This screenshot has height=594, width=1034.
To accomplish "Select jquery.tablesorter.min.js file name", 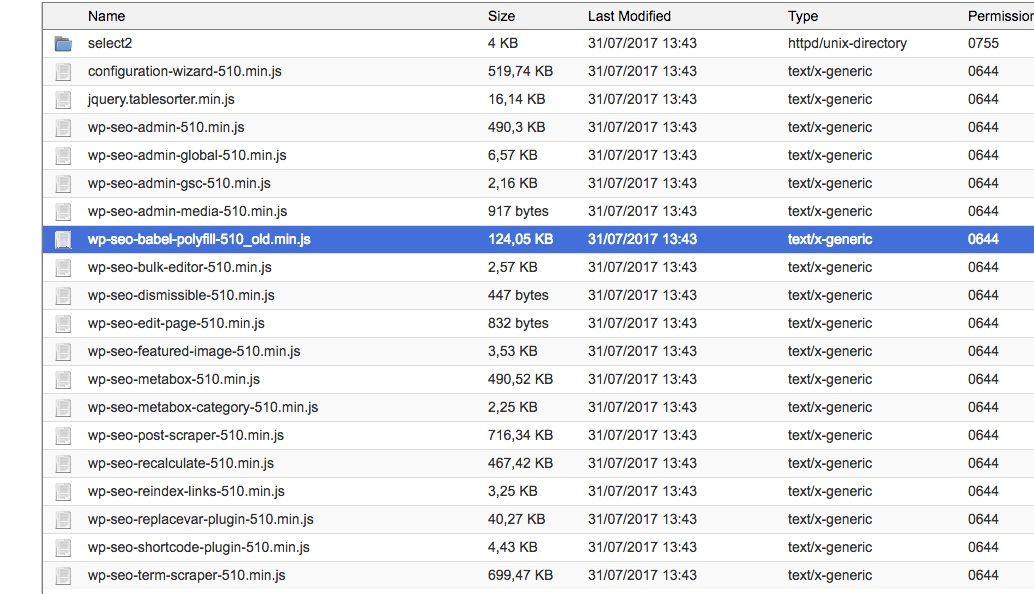I will [x=161, y=100].
